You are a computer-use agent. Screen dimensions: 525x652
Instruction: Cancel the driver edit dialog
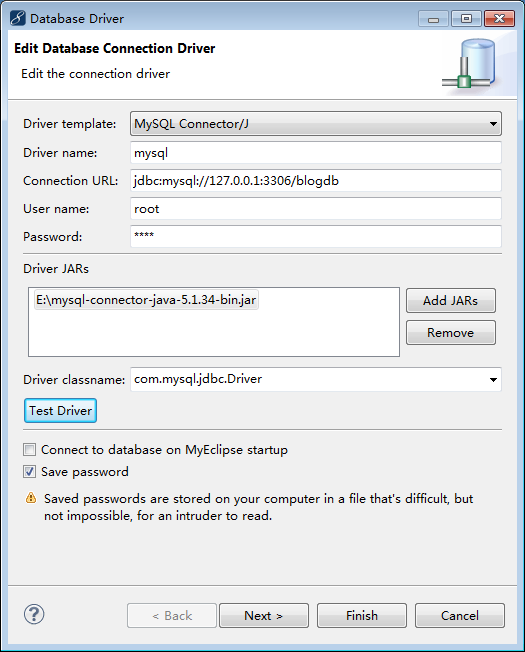pos(460,615)
